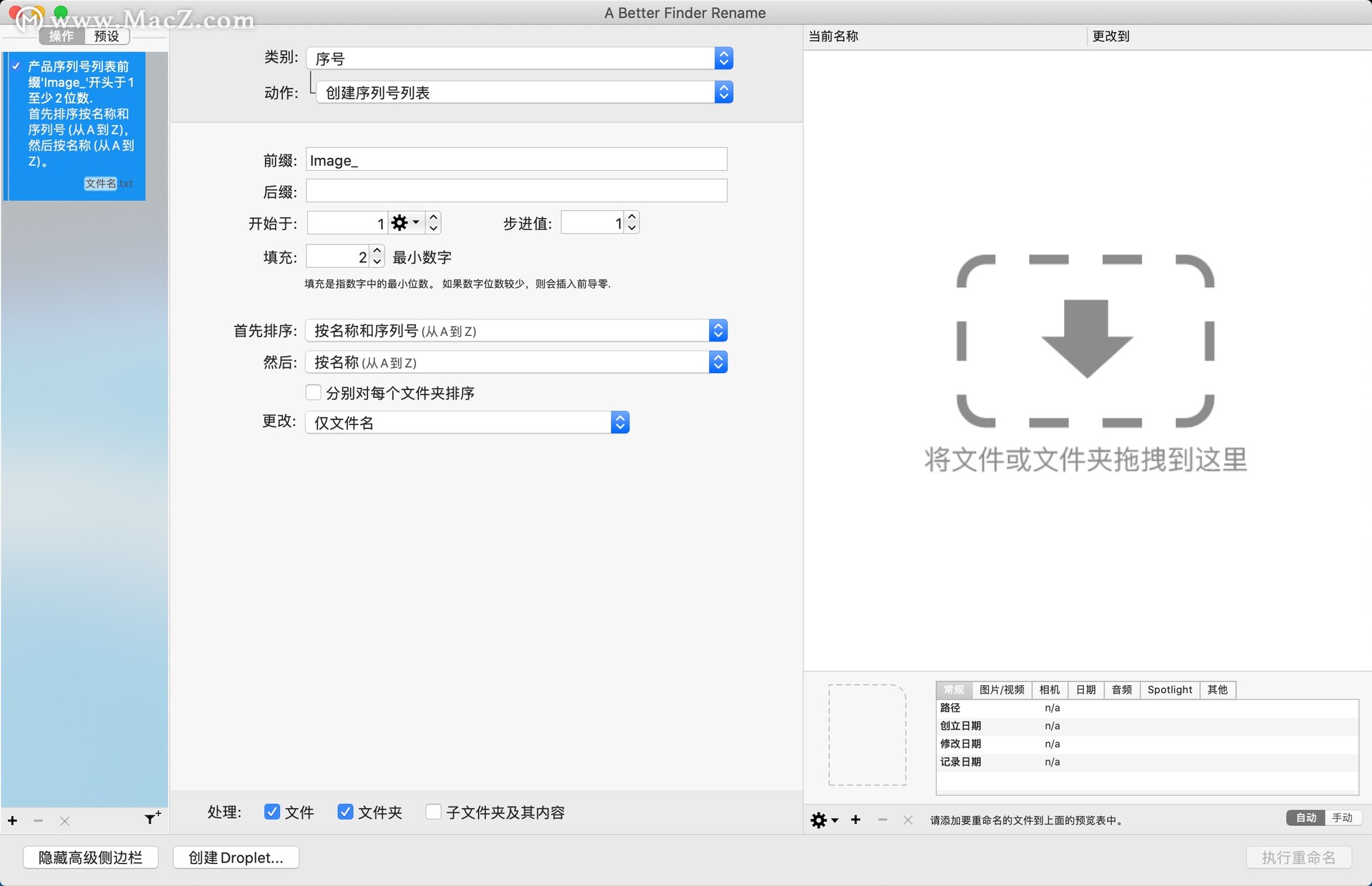
Task: Click the 步进值 stepper arrows
Action: (x=632, y=222)
